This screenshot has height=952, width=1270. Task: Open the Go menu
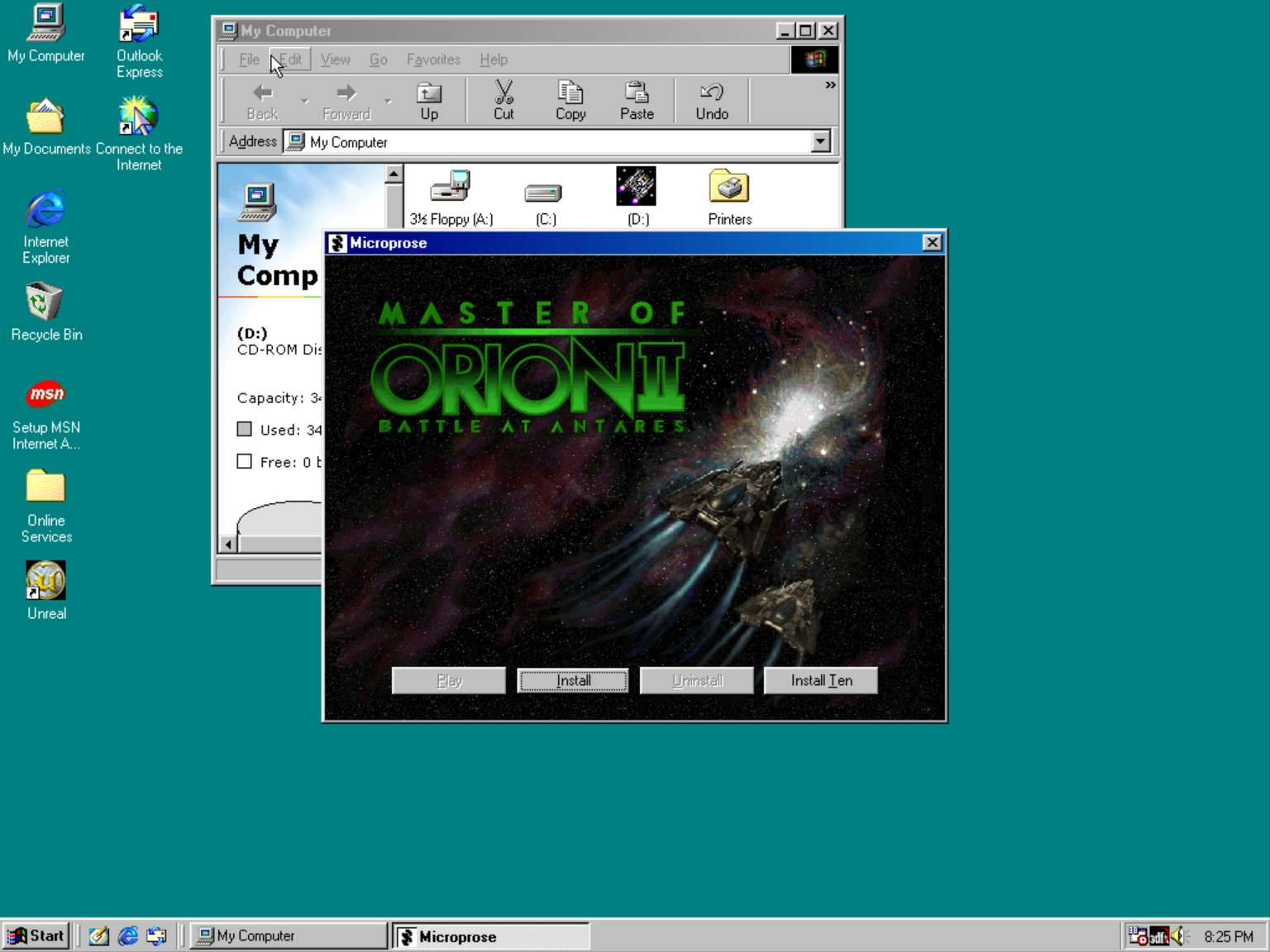click(378, 59)
